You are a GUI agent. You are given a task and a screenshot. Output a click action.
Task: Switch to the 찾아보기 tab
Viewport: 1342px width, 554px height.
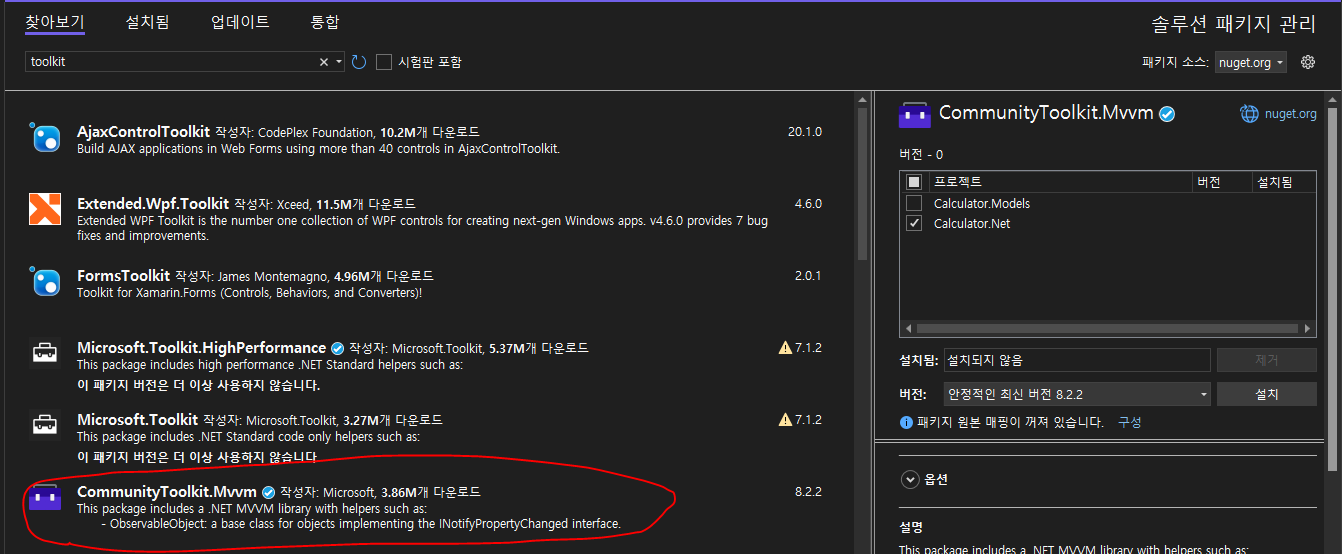pos(55,22)
